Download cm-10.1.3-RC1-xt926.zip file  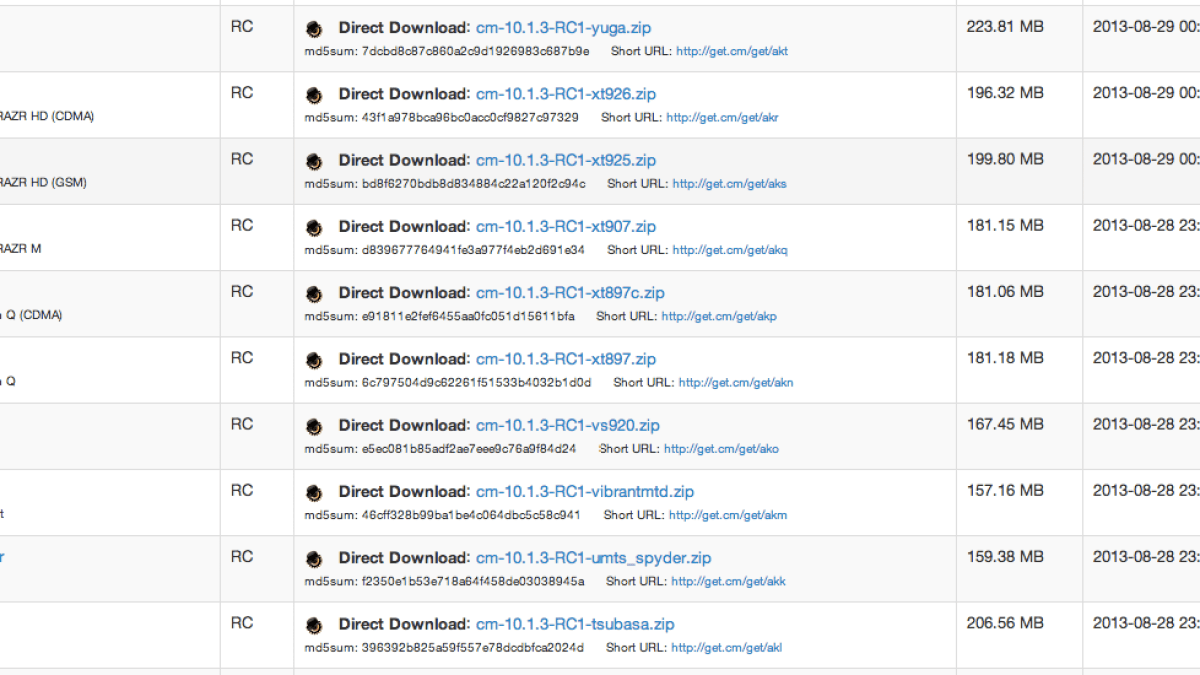point(566,94)
